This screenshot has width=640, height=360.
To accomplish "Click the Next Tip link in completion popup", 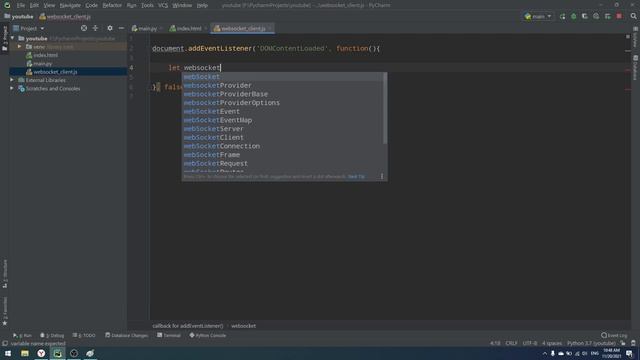I will tap(356, 176).
